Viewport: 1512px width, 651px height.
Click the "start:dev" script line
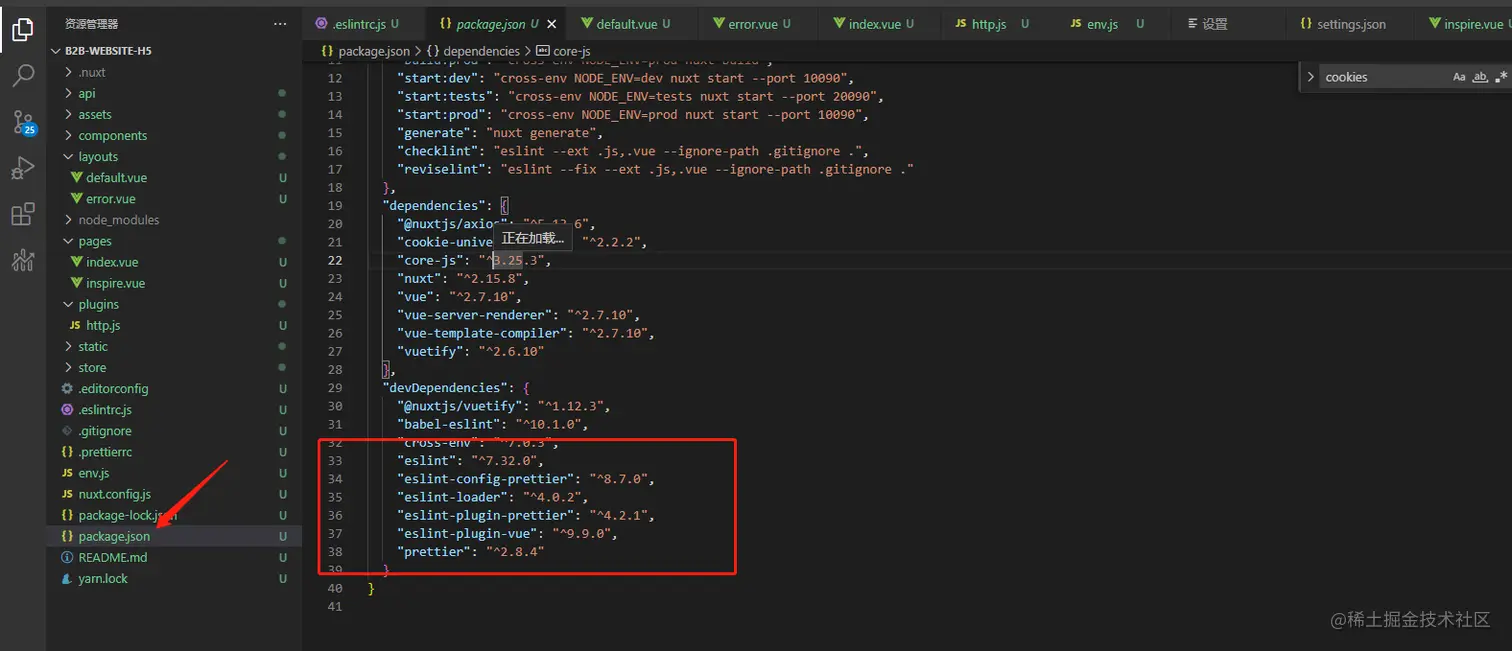(x=626, y=78)
